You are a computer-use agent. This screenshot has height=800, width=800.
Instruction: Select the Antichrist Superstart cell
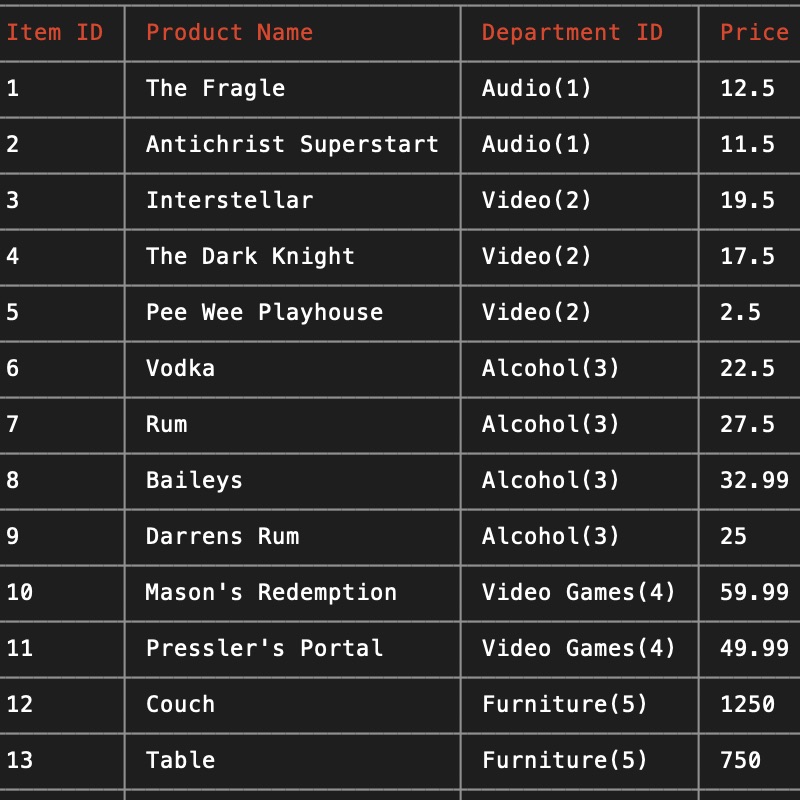coord(292,144)
